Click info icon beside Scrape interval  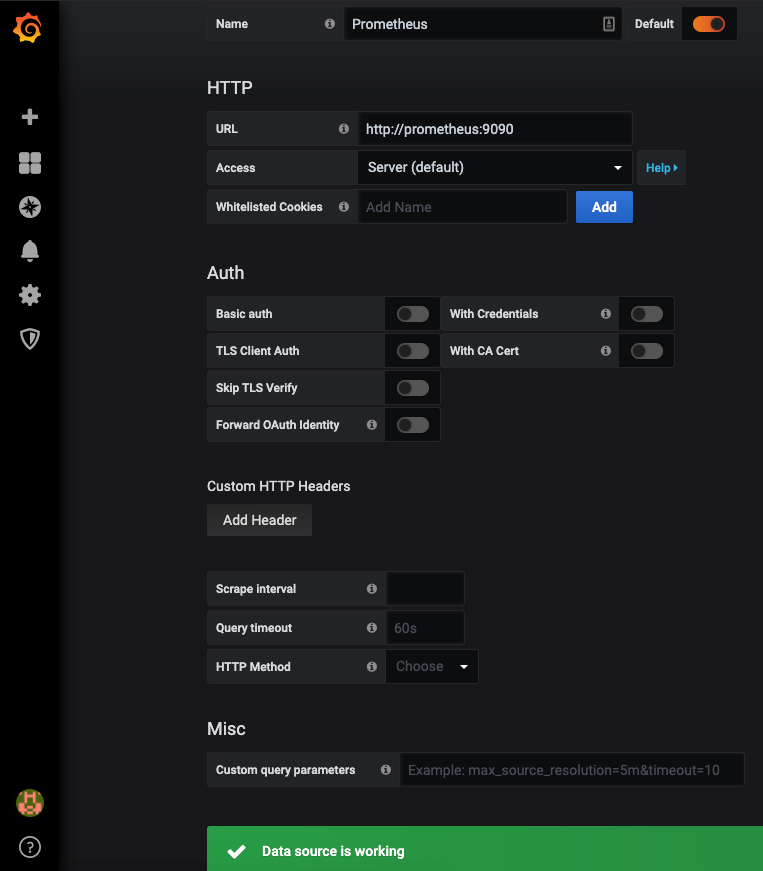tap(372, 588)
